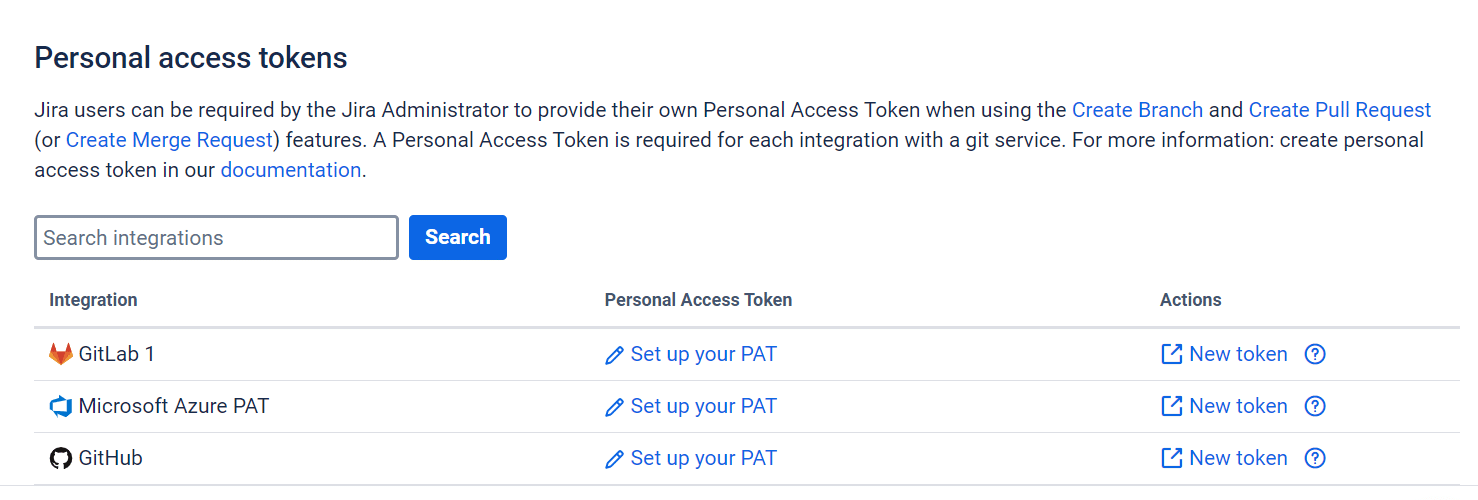Set up your PAT for Microsoft Azure

coord(703,406)
